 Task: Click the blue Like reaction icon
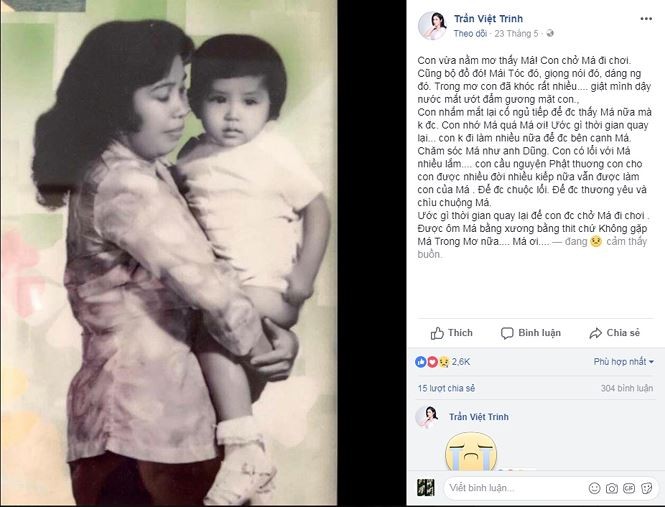(421, 362)
